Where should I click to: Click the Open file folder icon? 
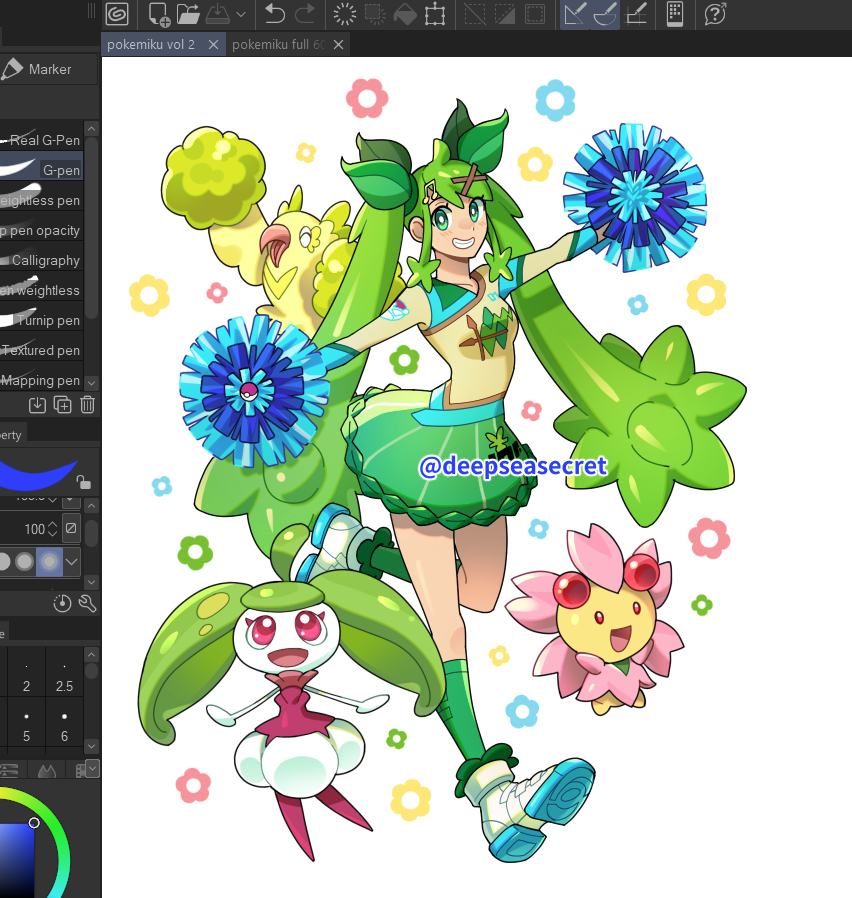pos(188,14)
